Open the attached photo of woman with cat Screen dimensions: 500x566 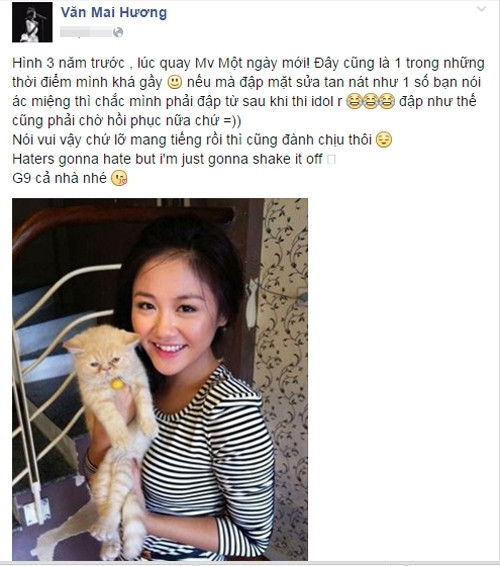[160, 379]
